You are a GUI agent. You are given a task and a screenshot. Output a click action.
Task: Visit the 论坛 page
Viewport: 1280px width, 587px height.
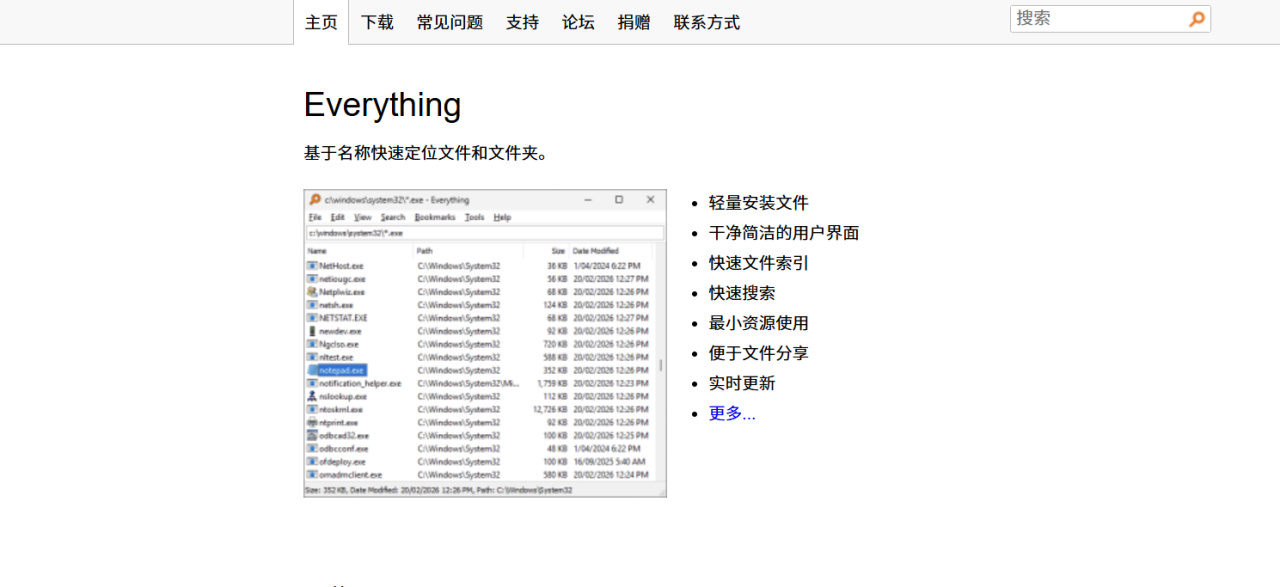578,22
